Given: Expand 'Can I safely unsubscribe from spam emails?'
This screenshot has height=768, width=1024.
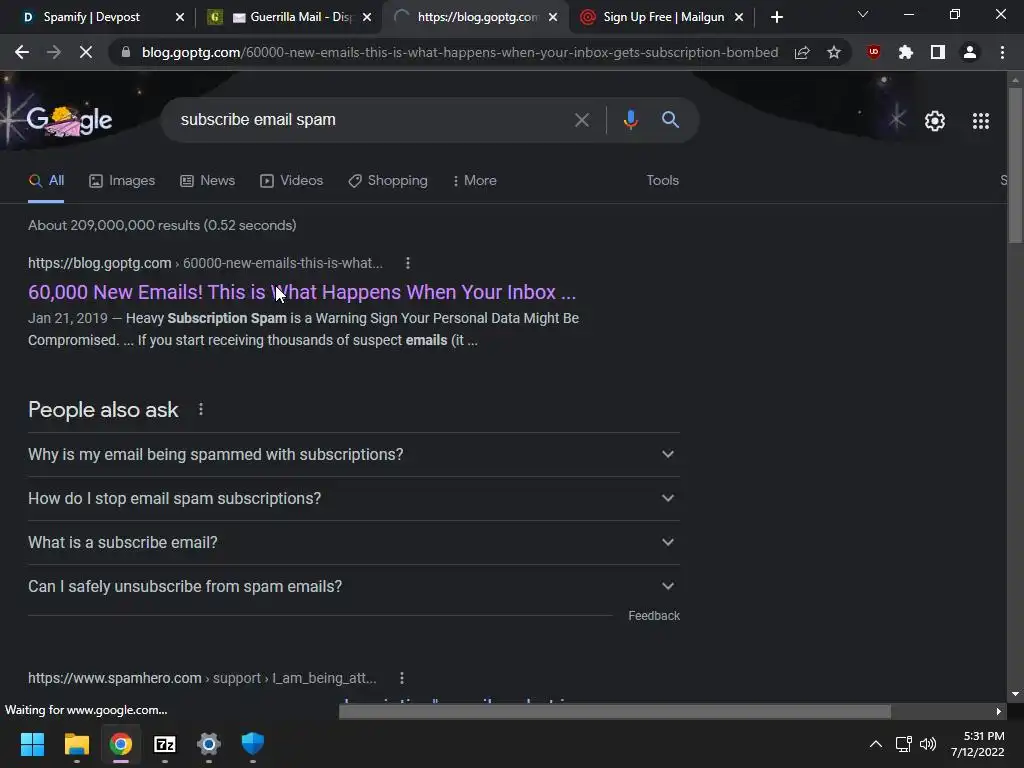Looking at the screenshot, I should [353, 586].
